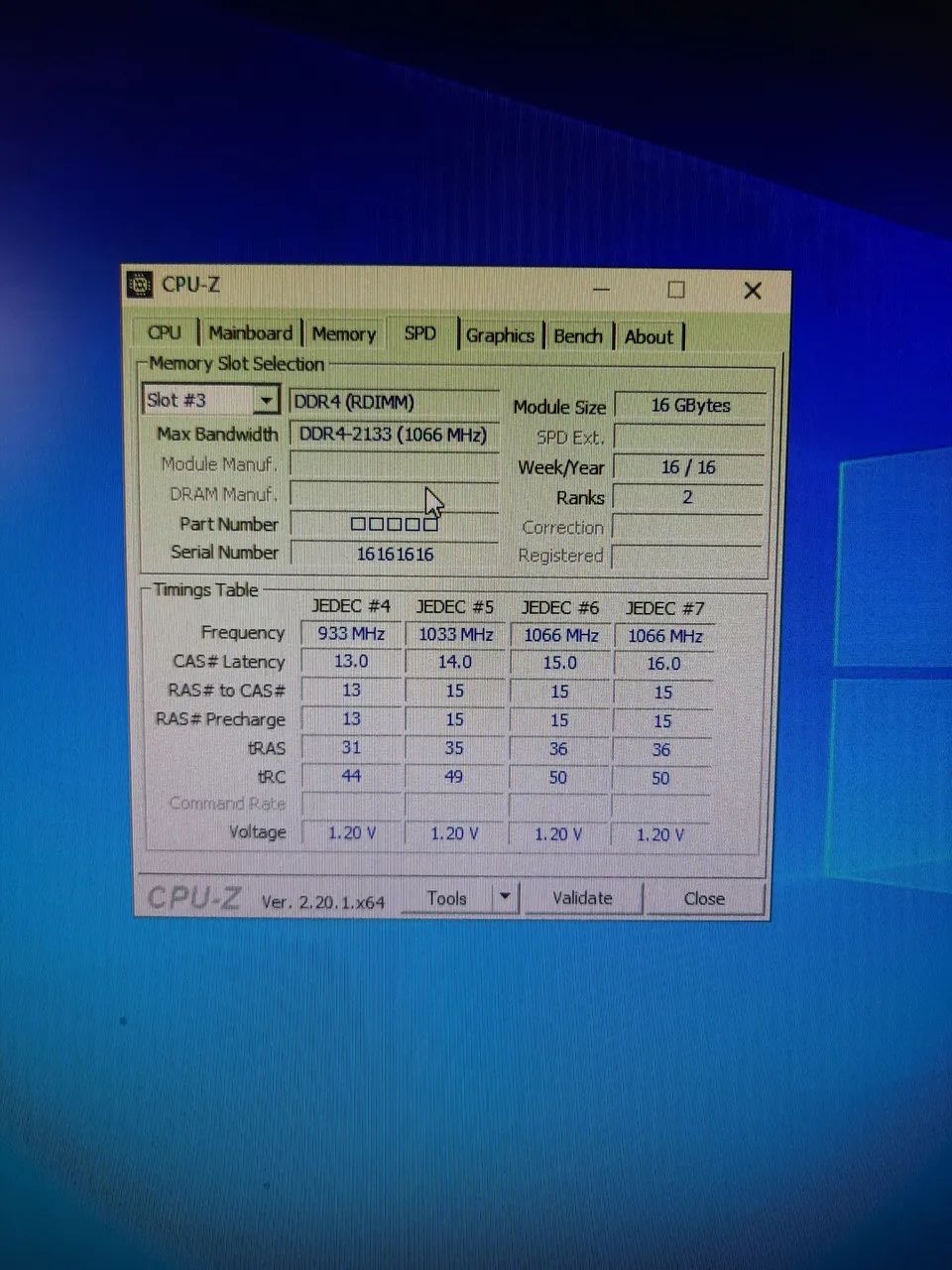Go to the Bench tab

point(578,336)
